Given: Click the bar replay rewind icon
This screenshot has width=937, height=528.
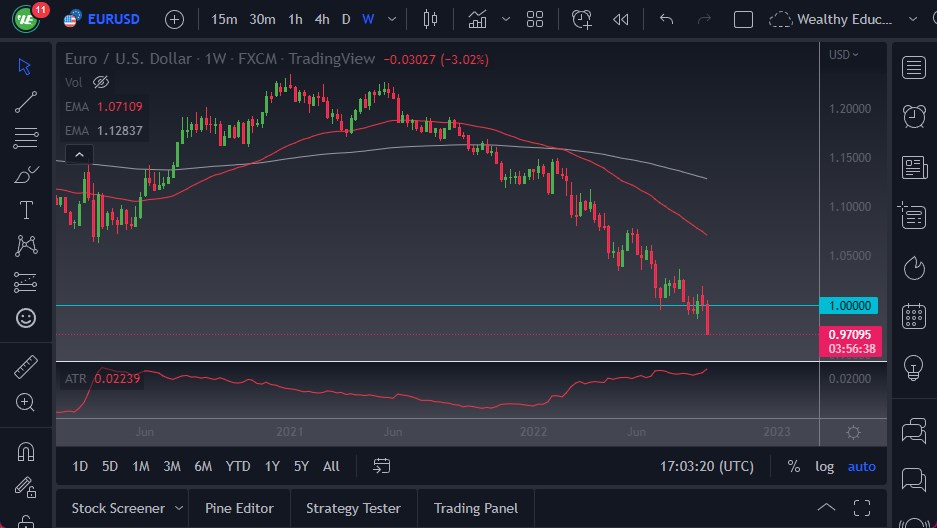Looking at the screenshot, I should click(x=621, y=19).
